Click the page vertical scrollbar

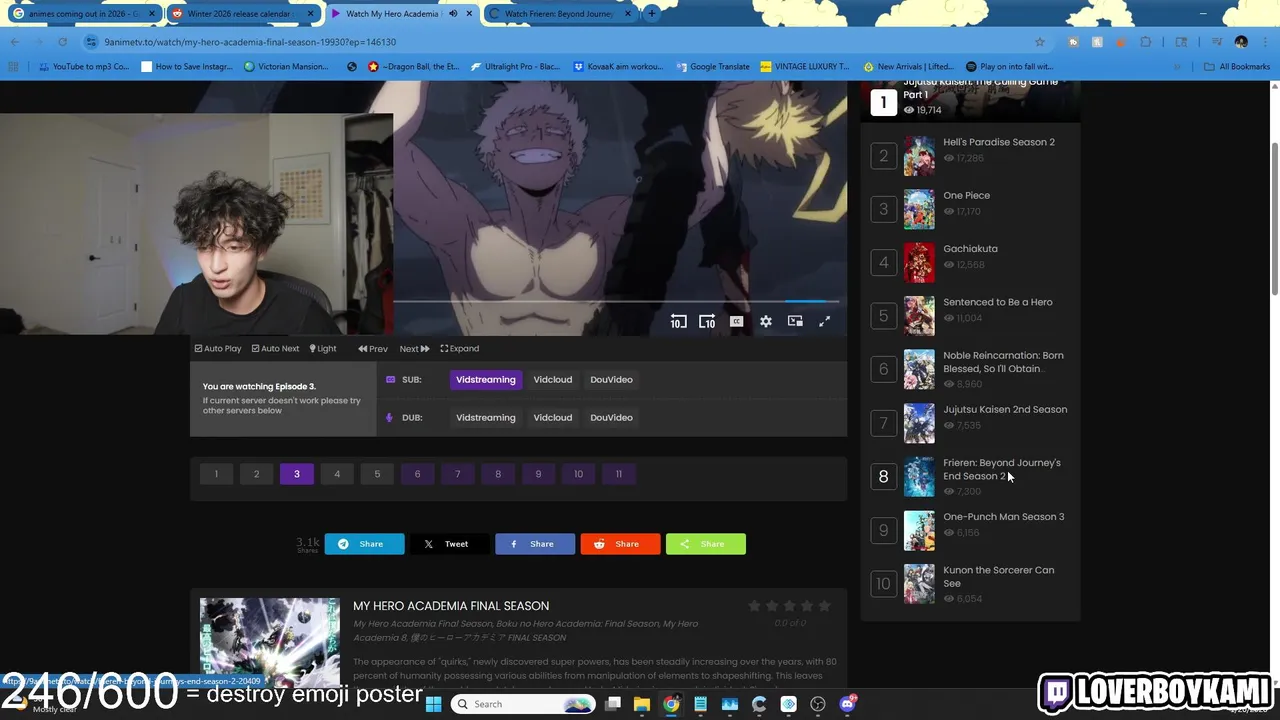pos(1274,220)
